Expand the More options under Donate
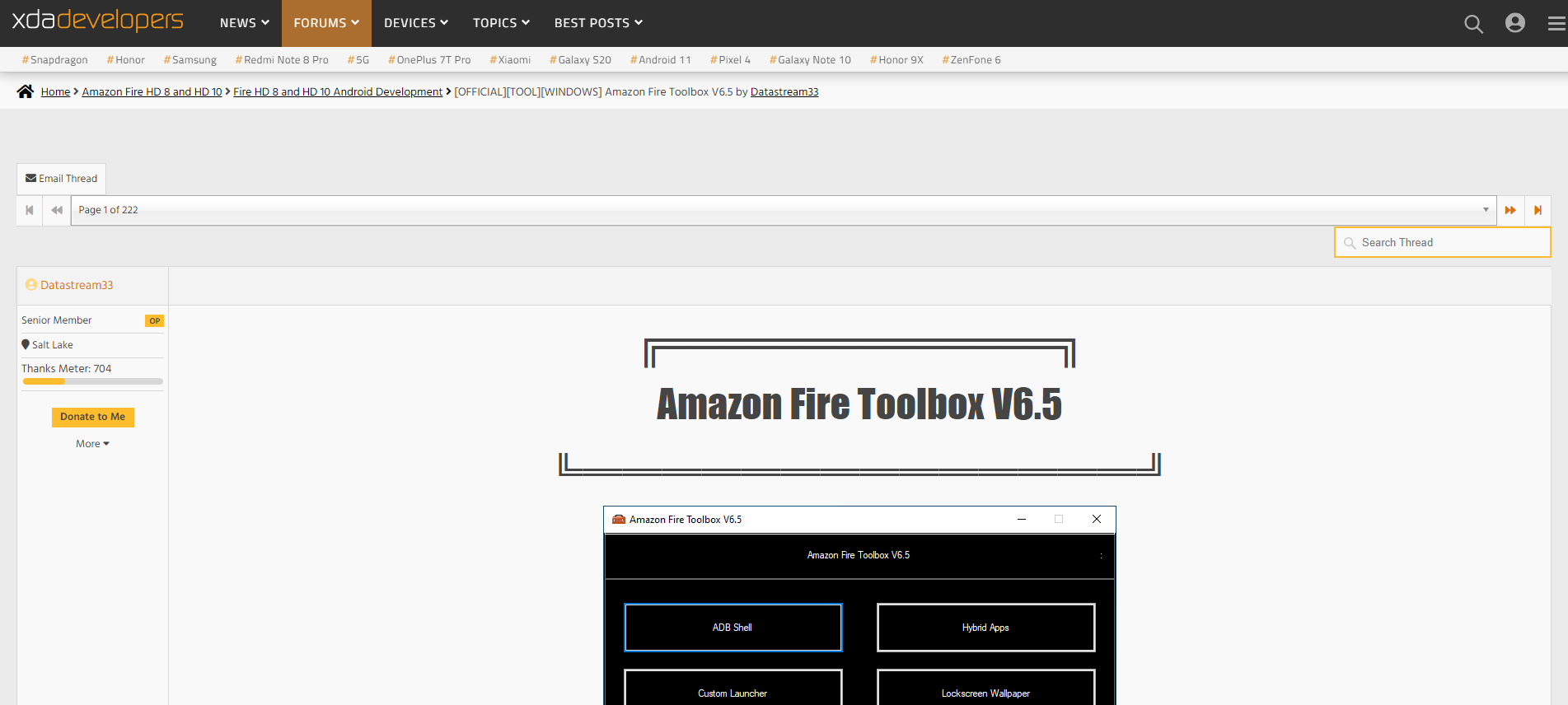Screen dimensions: 1568x705 pyautogui.click(x=92, y=444)
